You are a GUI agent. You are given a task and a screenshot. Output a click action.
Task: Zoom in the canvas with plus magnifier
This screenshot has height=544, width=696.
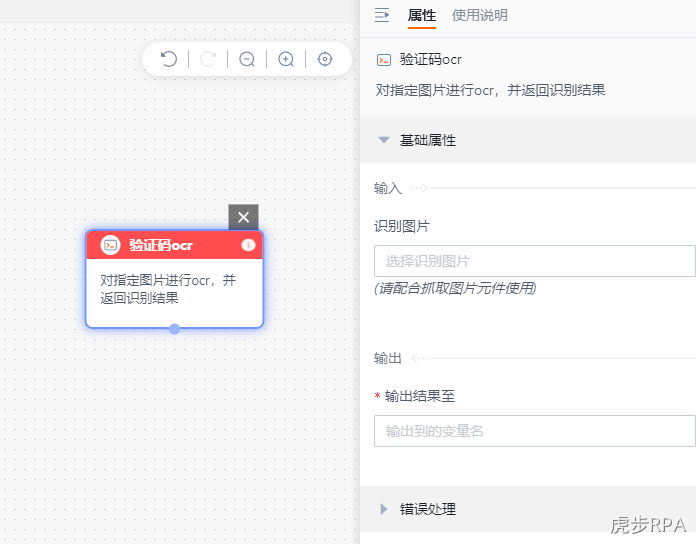pyautogui.click(x=286, y=59)
